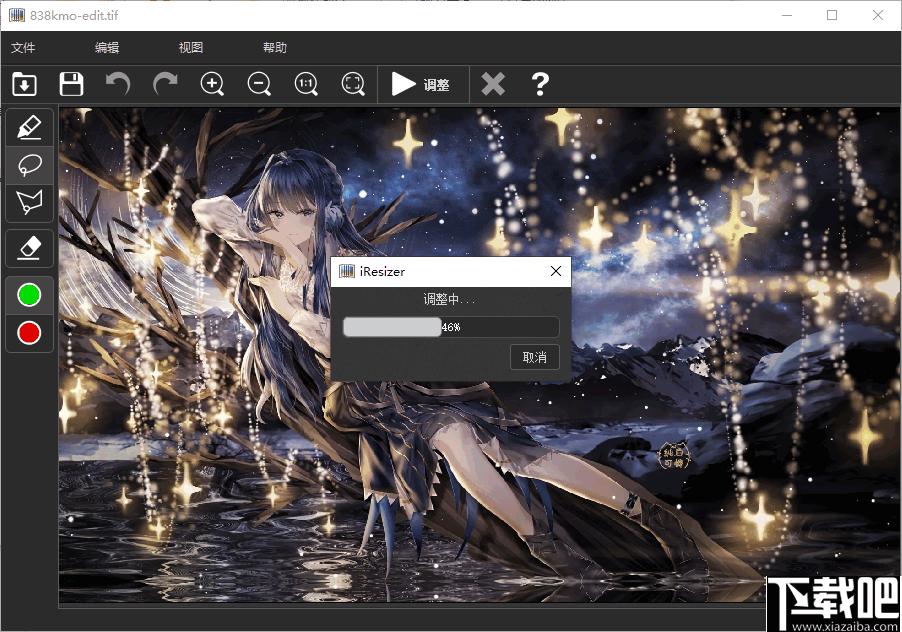Image resolution: width=902 pixels, height=632 pixels.
Task: Start resizing with the 调整 play button
Action: [x=421, y=85]
